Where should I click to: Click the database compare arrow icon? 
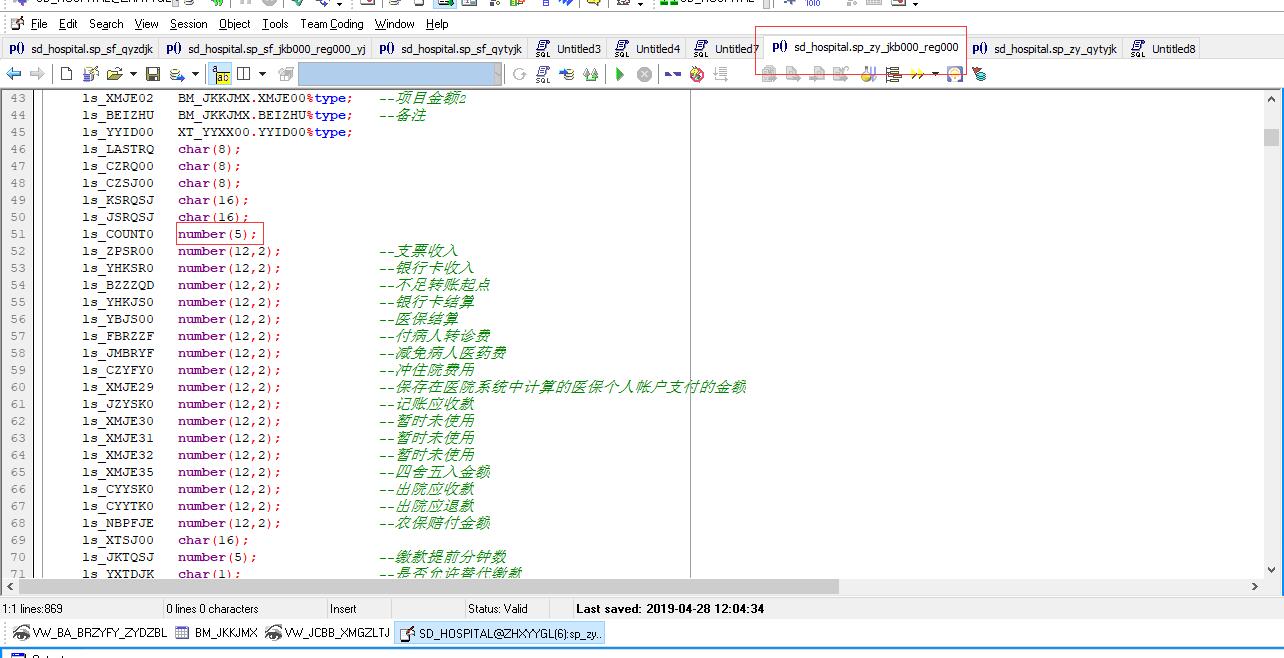[567, 74]
